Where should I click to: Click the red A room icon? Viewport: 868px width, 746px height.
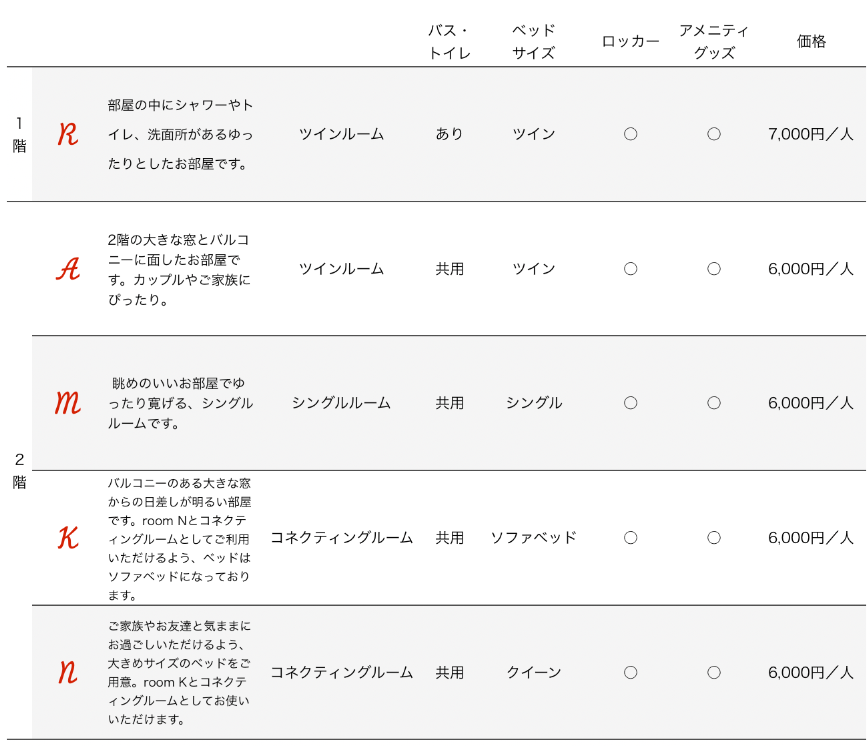[x=68, y=269]
